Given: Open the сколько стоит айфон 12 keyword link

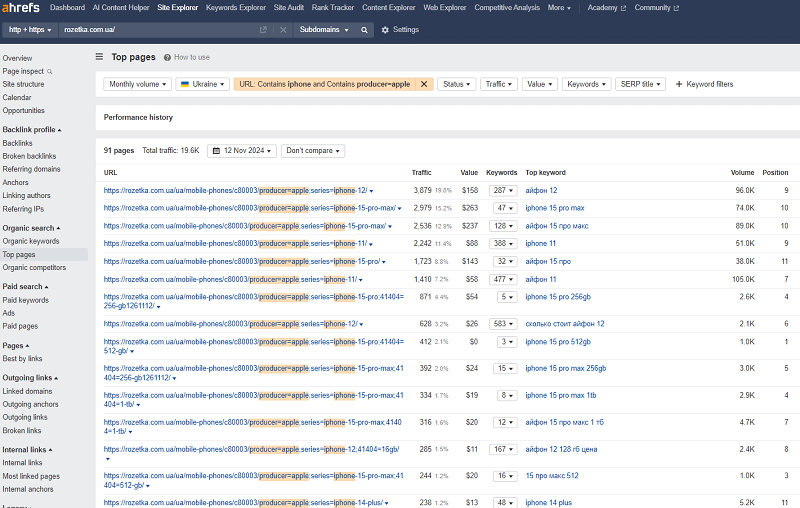Looking at the screenshot, I should pos(565,324).
